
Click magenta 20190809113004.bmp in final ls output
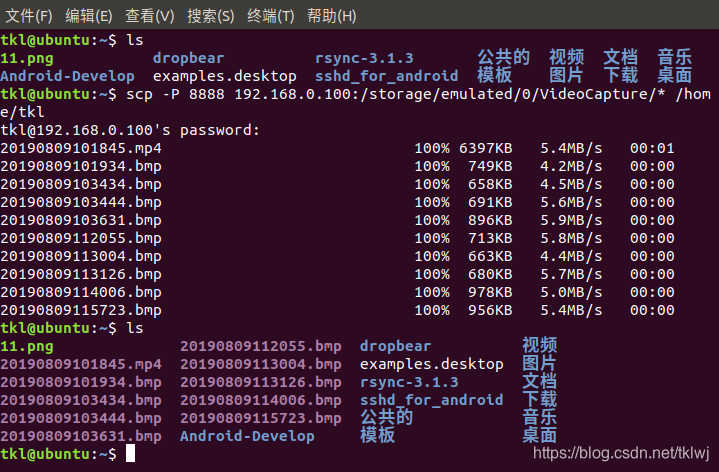pyautogui.click(x=260, y=364)
